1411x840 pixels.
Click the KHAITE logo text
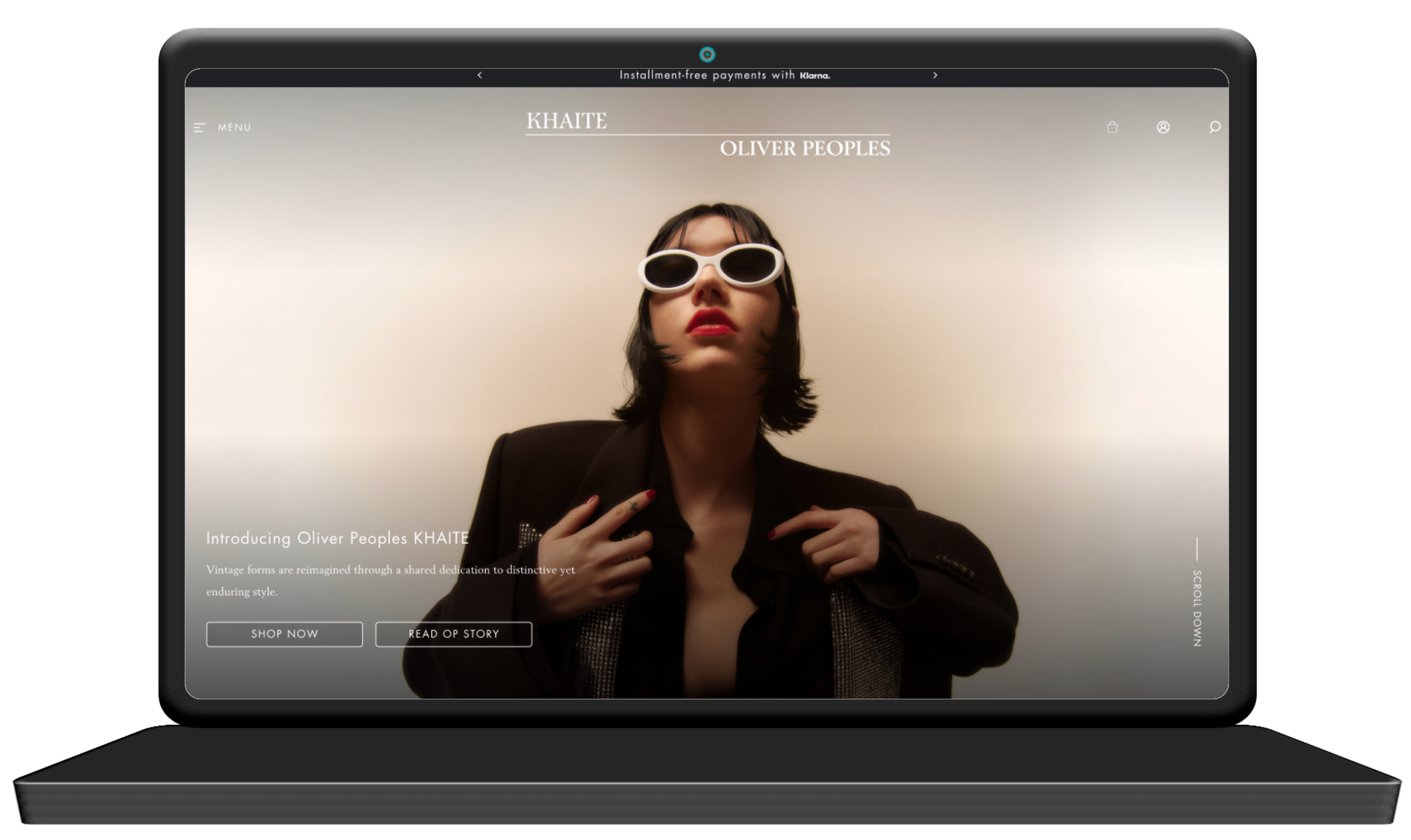(566, 121)
